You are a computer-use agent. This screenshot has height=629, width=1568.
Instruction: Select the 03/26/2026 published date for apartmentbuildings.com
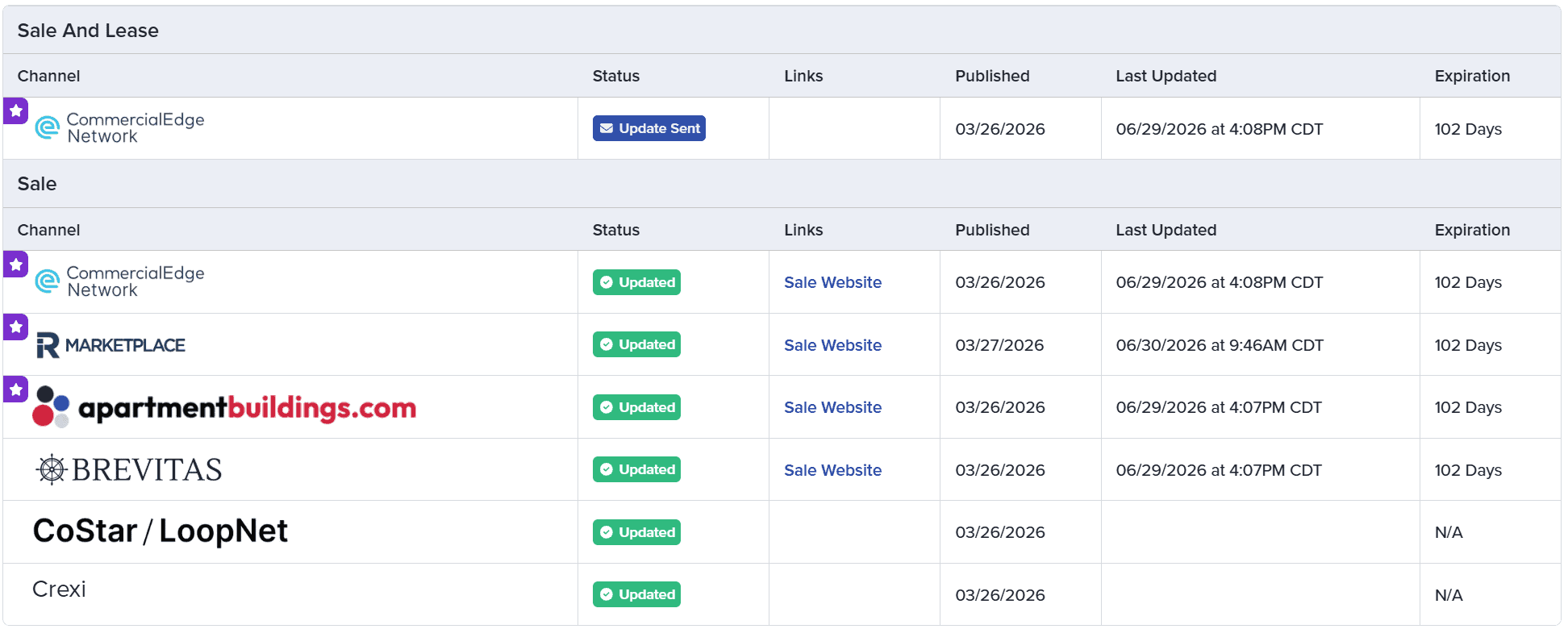tap(1000, 407)
